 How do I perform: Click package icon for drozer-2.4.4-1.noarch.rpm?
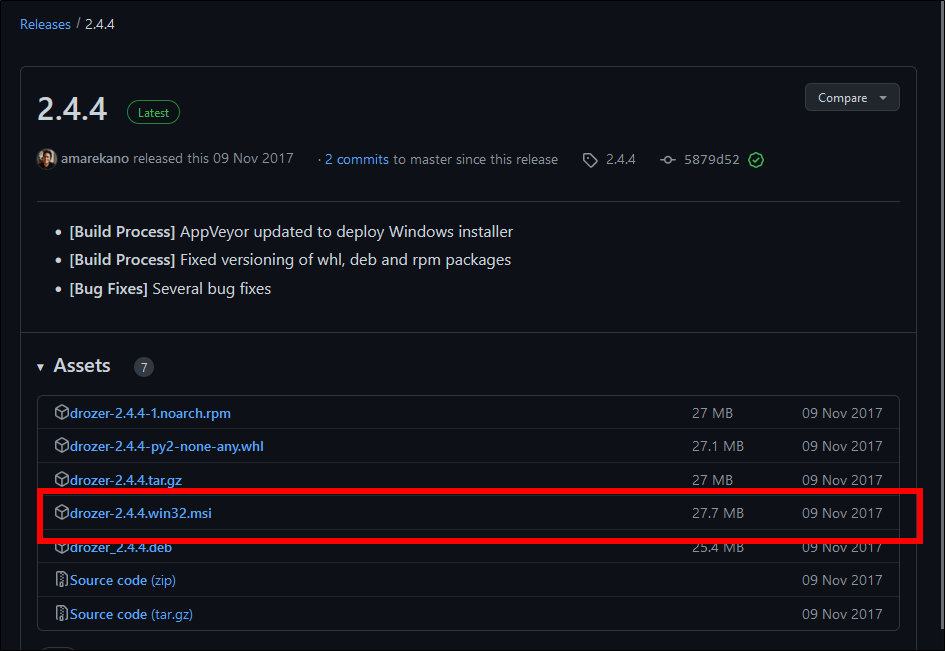pyautogui.click(x=61, y=412)
